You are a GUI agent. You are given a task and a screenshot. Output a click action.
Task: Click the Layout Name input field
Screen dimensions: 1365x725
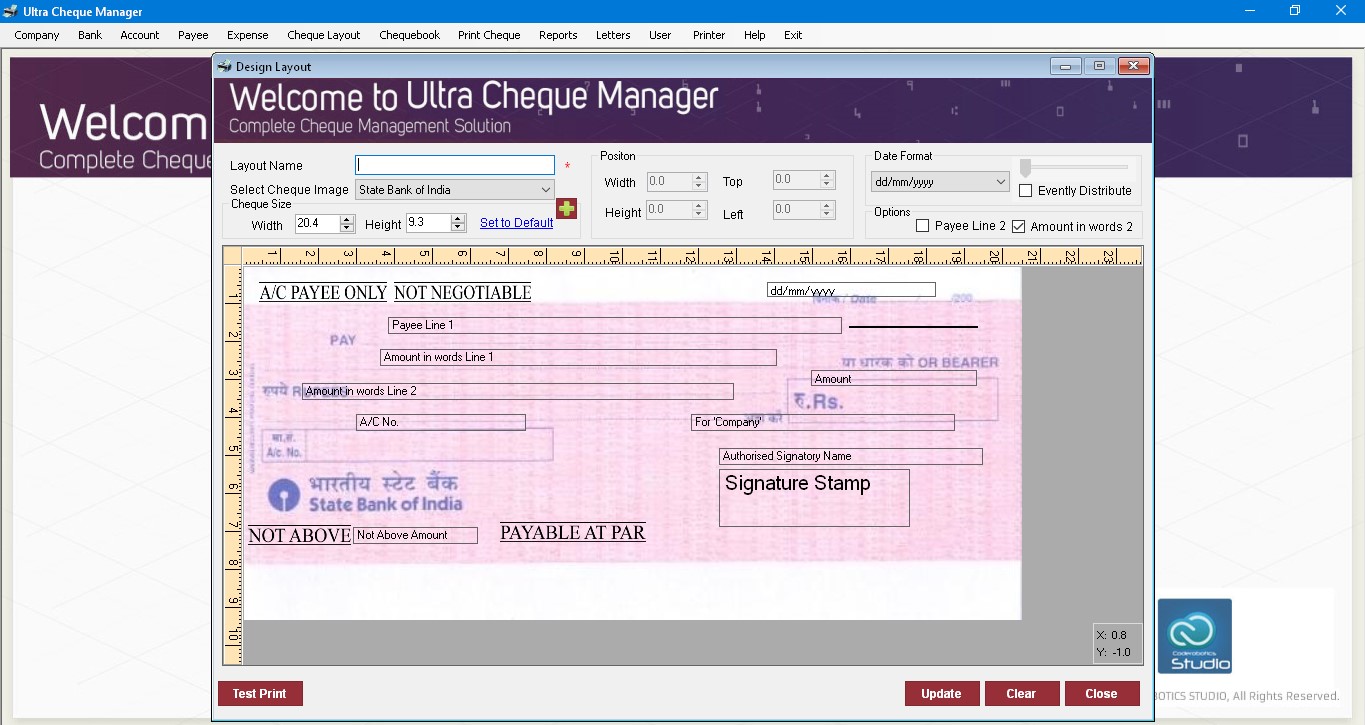[455, 165]
